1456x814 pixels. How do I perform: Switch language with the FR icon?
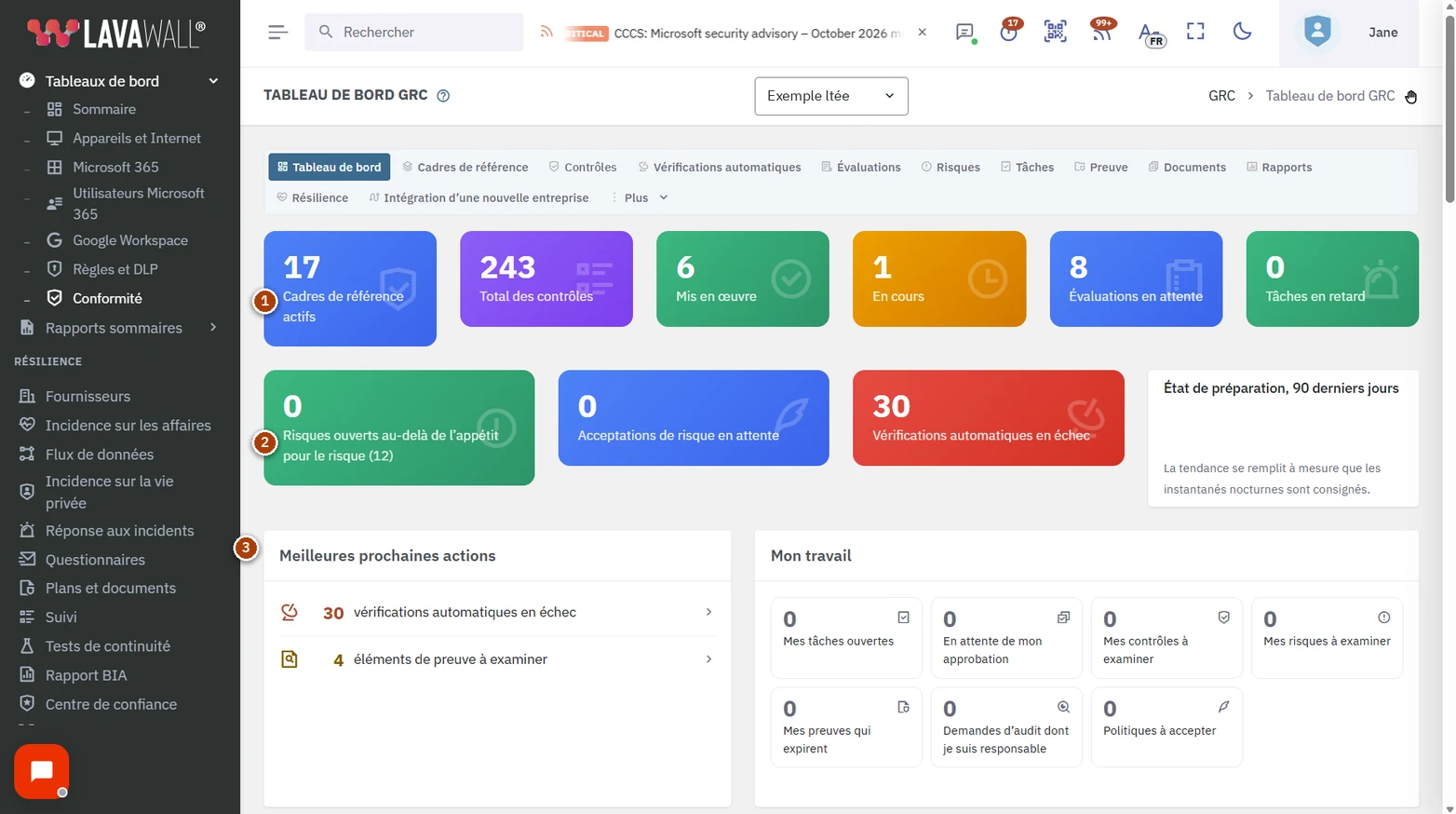[x=1151, y=34]
